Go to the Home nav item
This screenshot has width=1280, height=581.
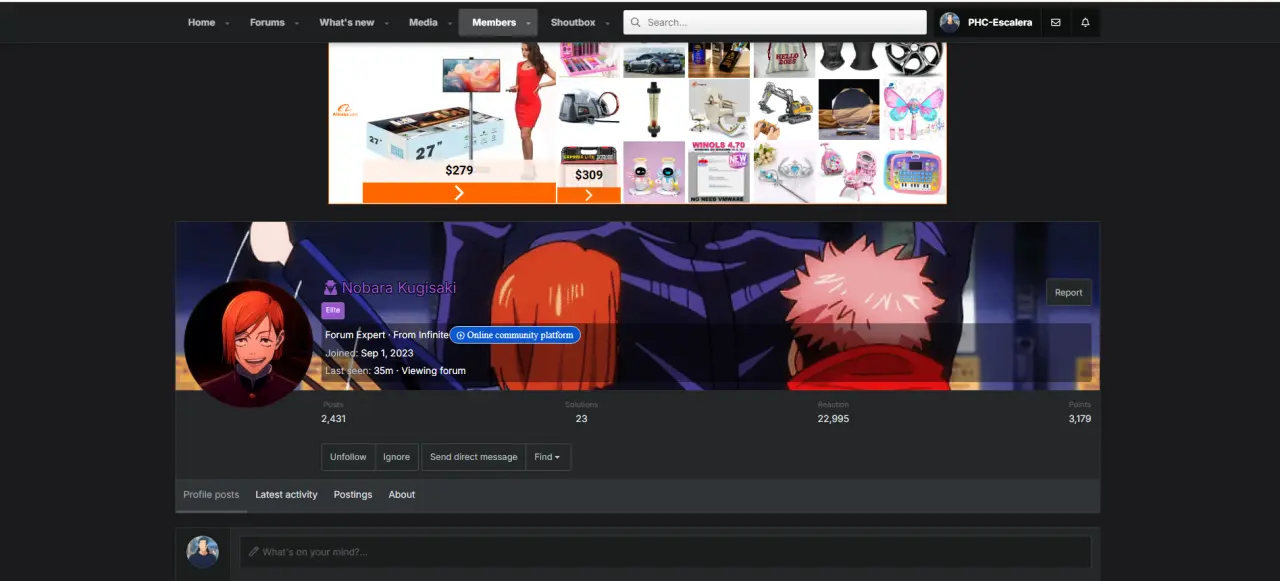click(x=201, y=22)
